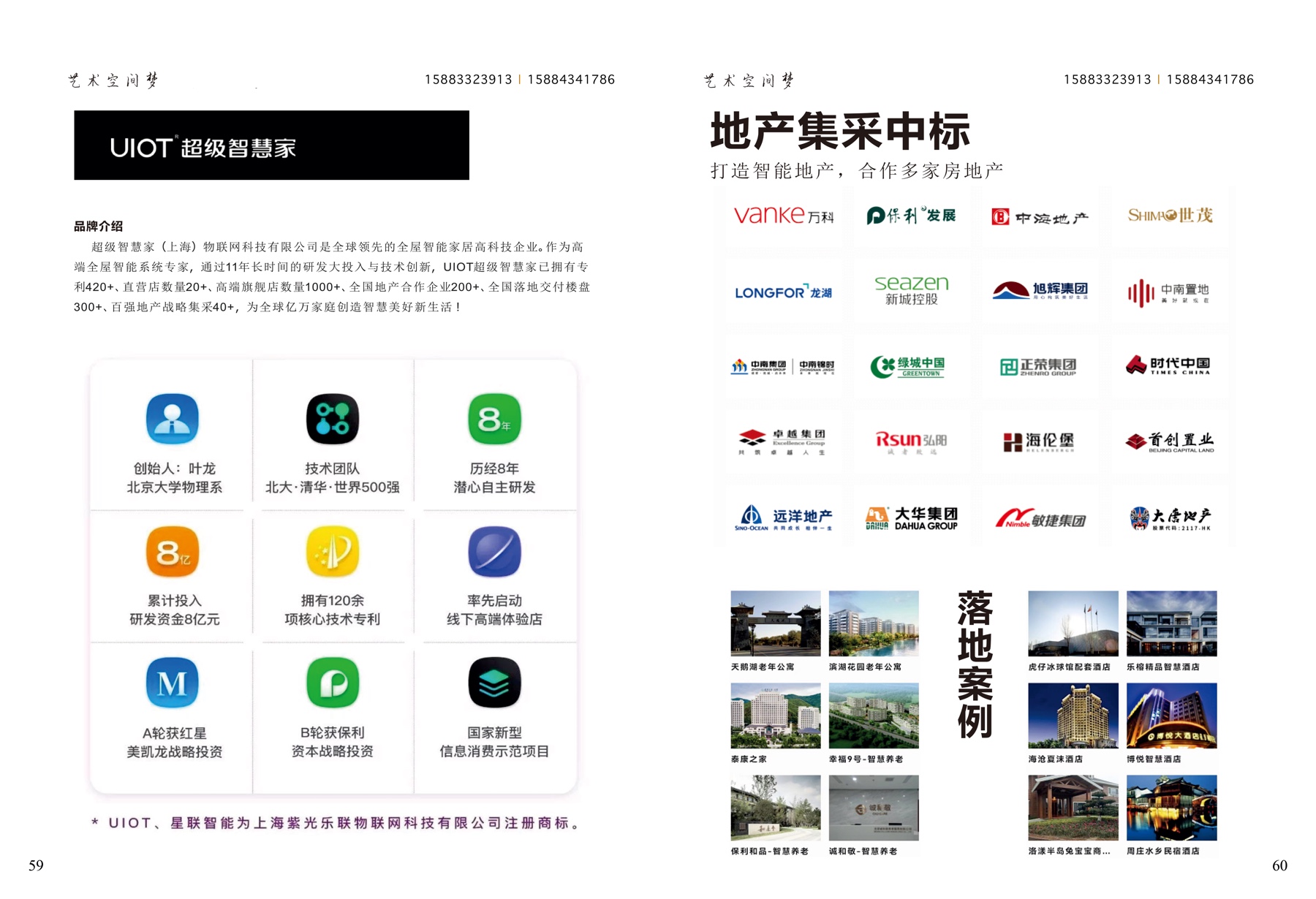Click the purple UIOT trademark footnote
1316x899 pixels.
(x=336, y=823)
